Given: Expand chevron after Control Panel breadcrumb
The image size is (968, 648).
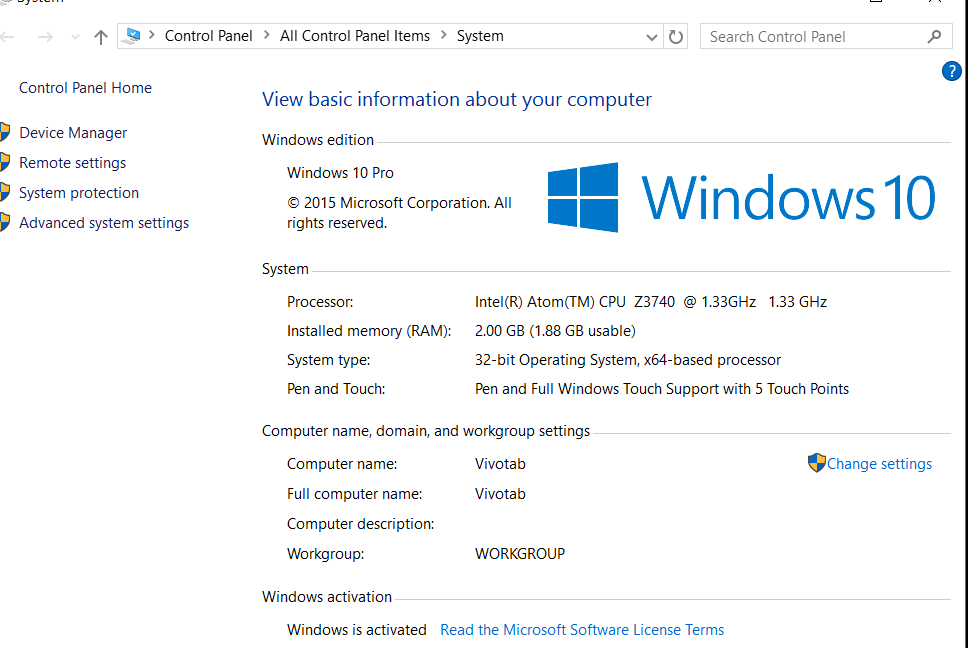Looking at the screenshot, I should point(267,35).
